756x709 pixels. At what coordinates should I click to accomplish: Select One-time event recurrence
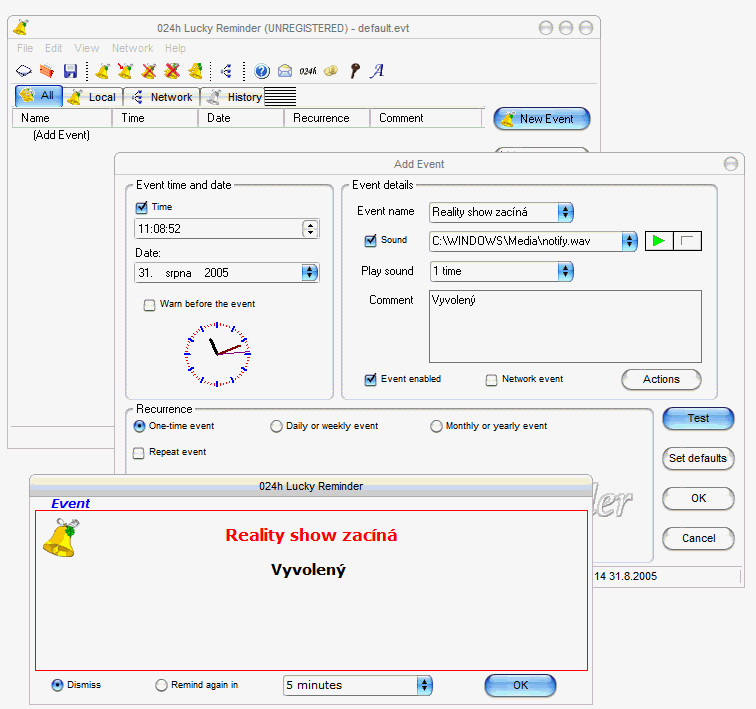click(x=139, y=426)
